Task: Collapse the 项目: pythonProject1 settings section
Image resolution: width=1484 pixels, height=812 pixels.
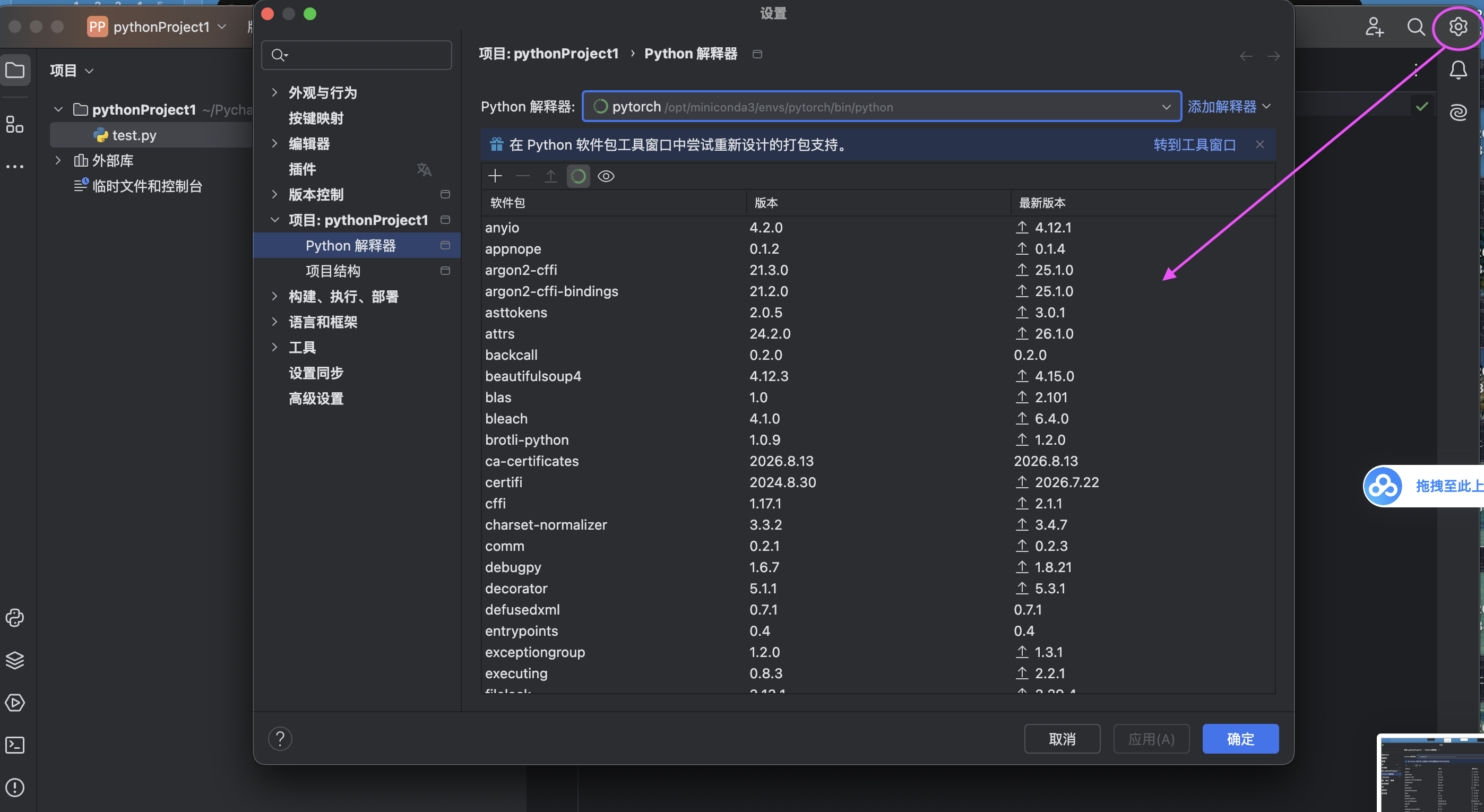Action: 274,219
